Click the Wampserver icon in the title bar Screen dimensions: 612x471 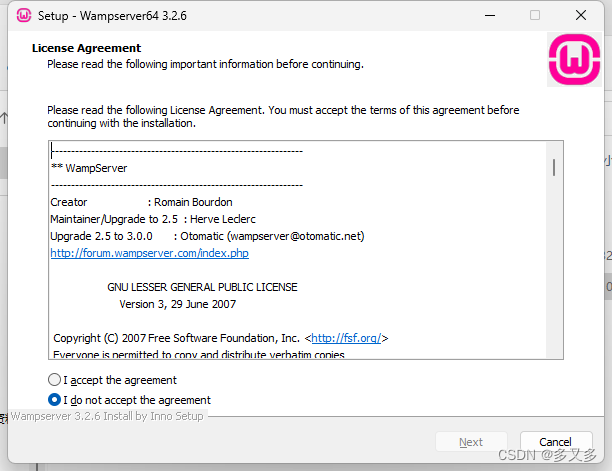tap(24, 16)
